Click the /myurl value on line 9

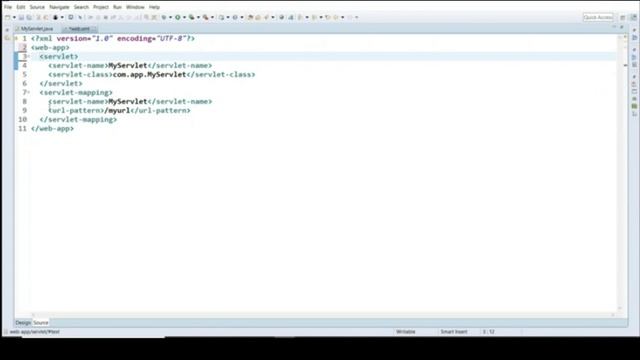click(x=117, y=110)
